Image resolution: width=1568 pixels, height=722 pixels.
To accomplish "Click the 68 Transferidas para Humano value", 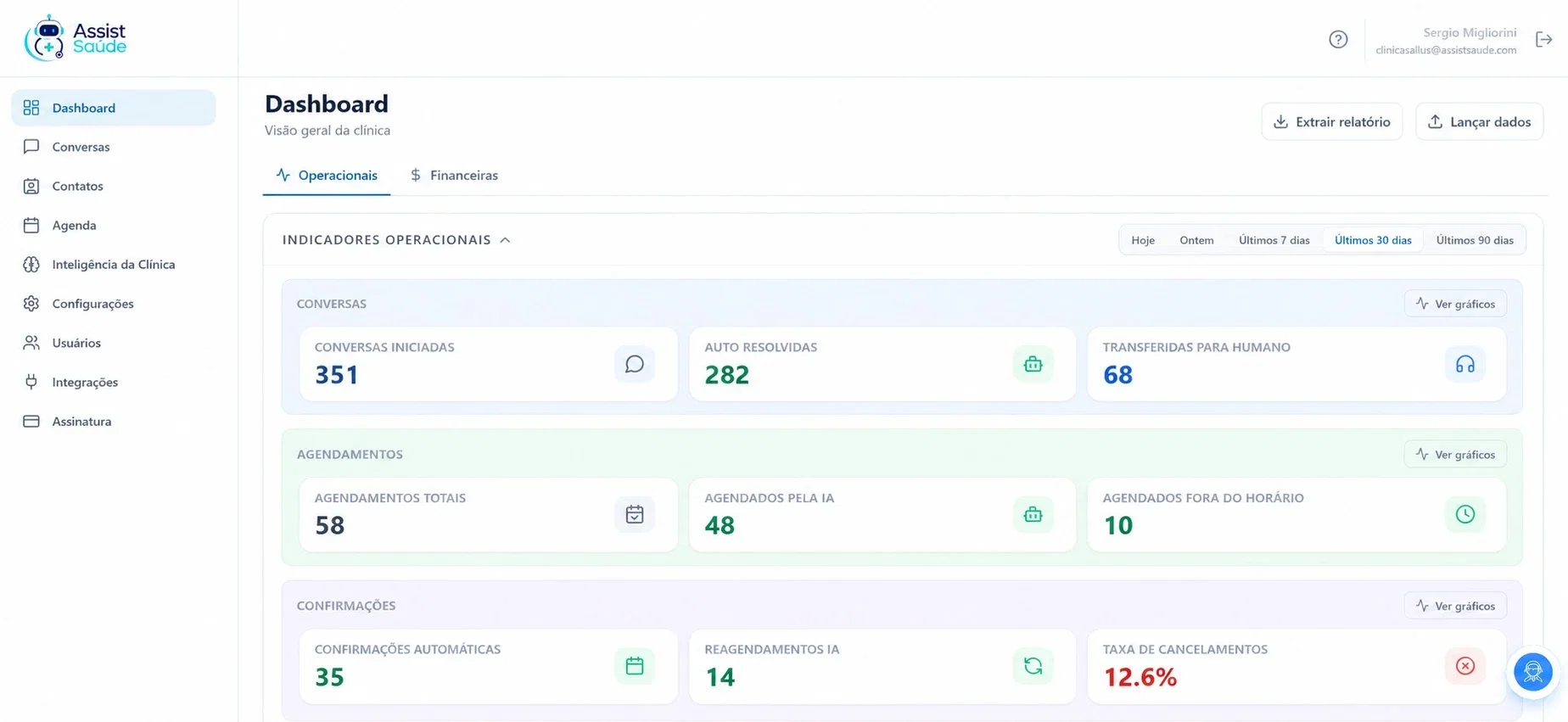I will pos(1118,375).
